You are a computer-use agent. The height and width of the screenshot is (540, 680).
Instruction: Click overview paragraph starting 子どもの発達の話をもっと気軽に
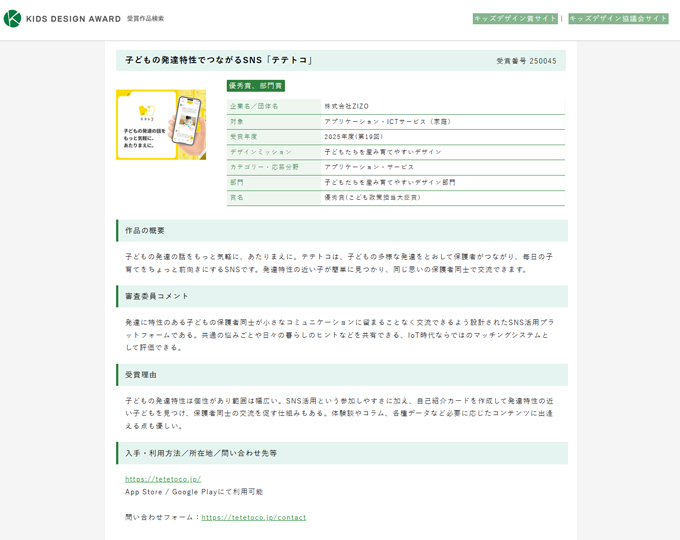point(339,263)
